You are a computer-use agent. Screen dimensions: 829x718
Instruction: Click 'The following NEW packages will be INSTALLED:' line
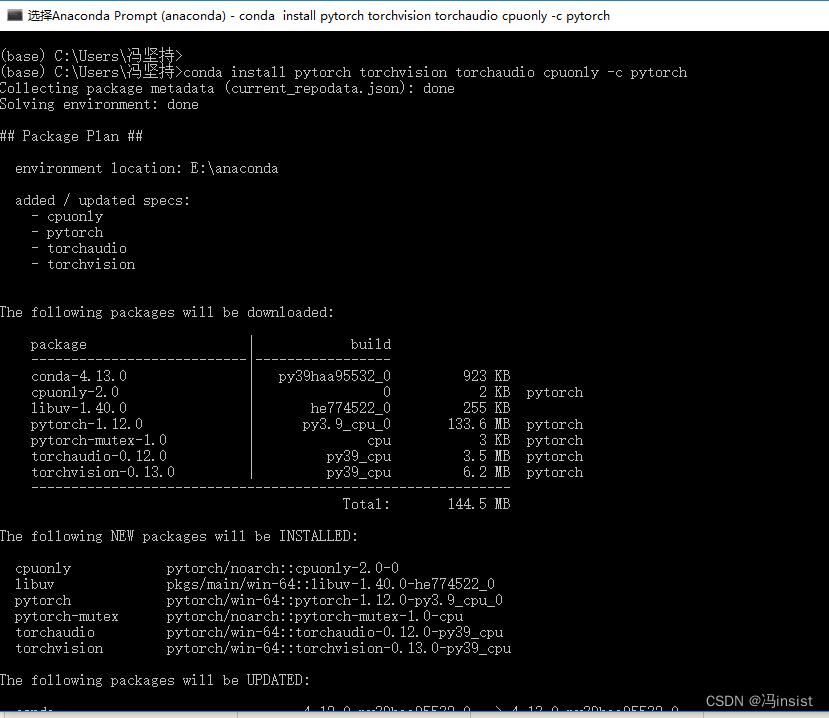179,536
